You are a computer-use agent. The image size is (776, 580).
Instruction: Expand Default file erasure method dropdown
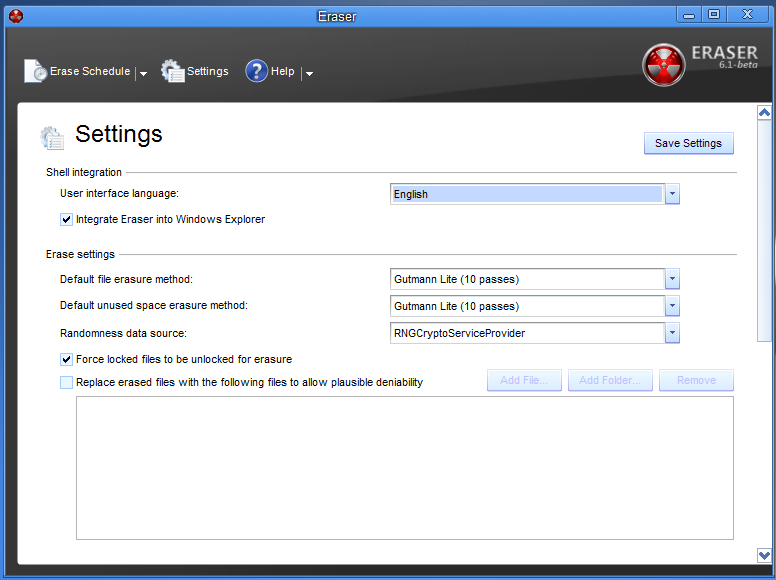pos(672,279)
